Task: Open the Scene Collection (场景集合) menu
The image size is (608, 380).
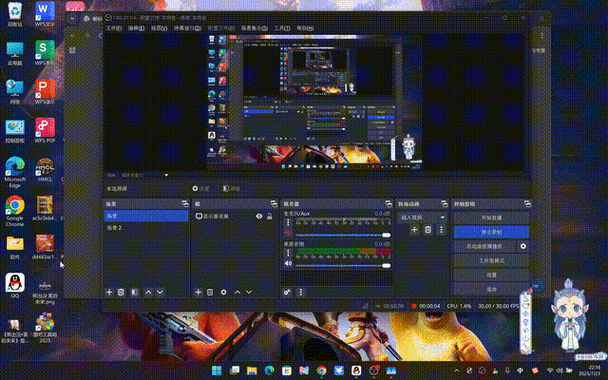Action: click(x=254, y=28)
